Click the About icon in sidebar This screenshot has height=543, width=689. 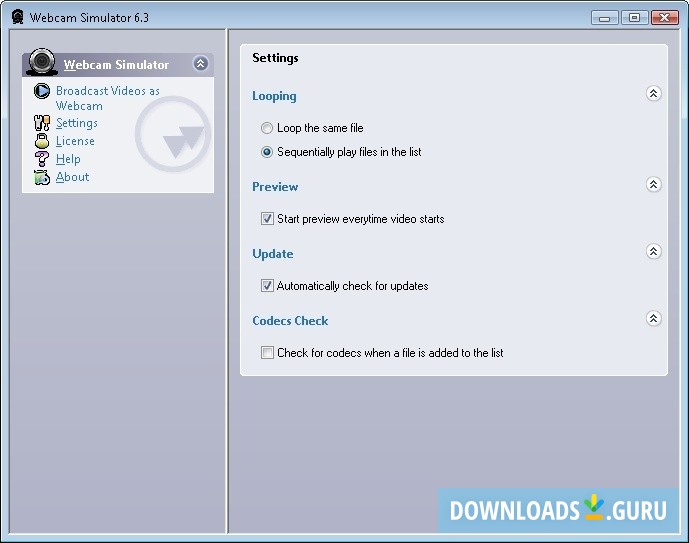point(42,177)
